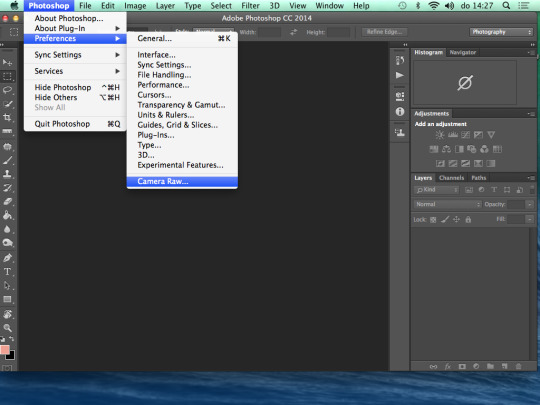Open the Fill slider dropdown arrow
The image size is (540, 405).
(530, 219)
